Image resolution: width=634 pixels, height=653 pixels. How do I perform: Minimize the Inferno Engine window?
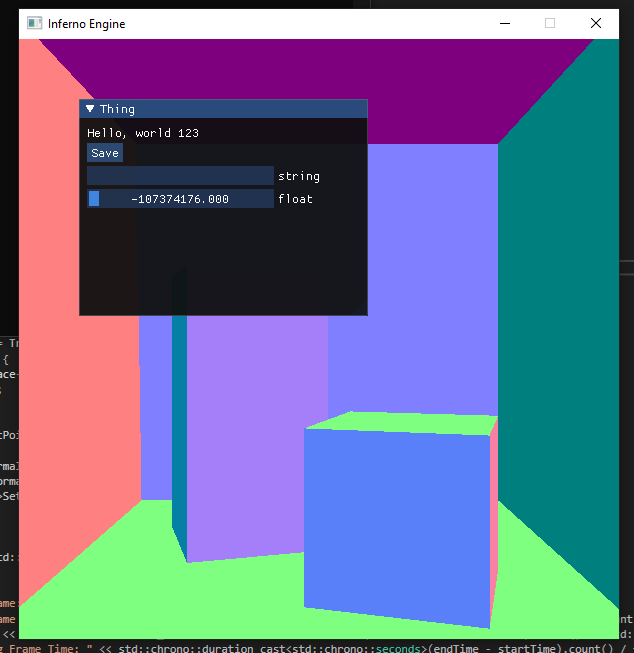pos(503,23)
